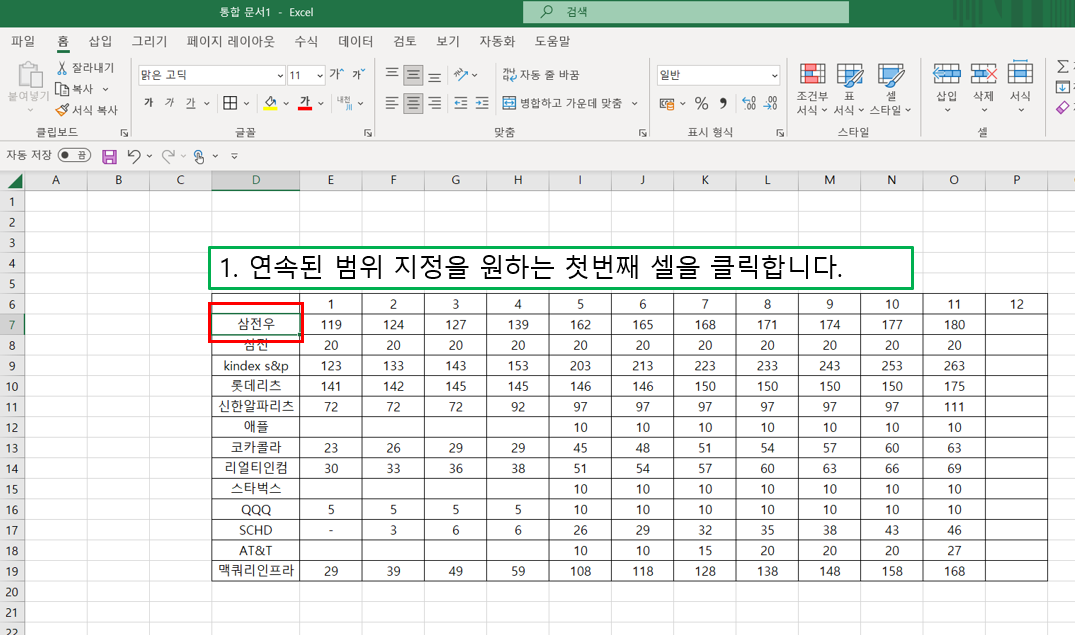Apply the red font color 가
Screen dimensions: 1075x635
click(x=305, y=103)
